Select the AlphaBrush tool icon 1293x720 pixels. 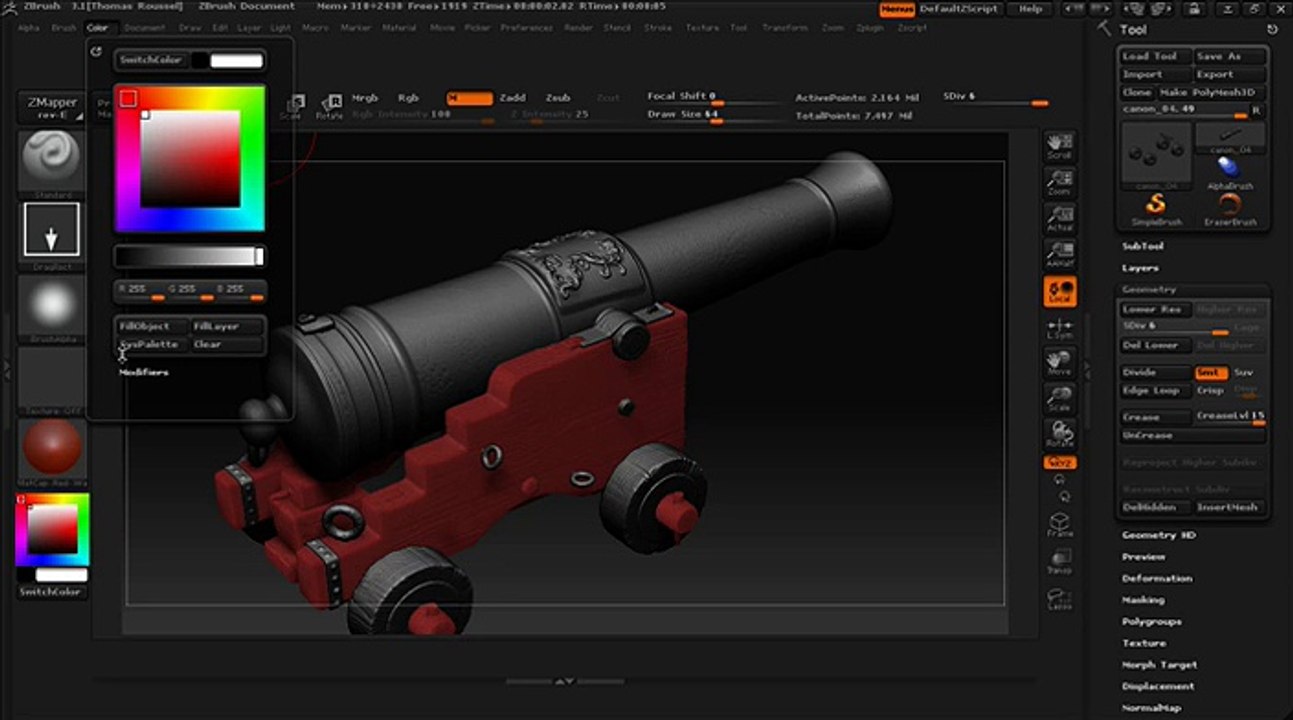pyautogui.click(x=1230, y=170)
